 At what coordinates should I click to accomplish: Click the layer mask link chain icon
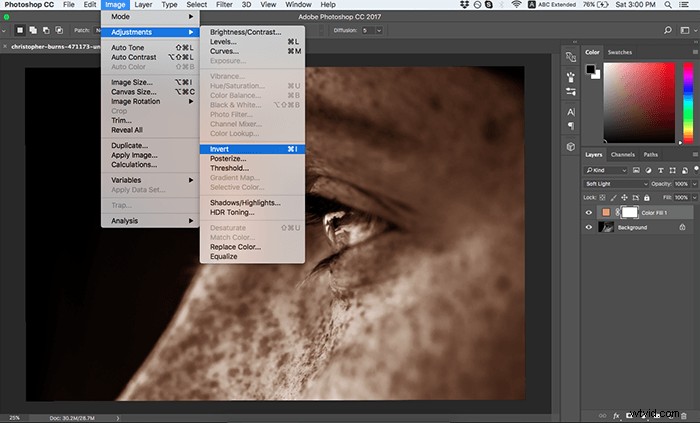tap(617, 212)
